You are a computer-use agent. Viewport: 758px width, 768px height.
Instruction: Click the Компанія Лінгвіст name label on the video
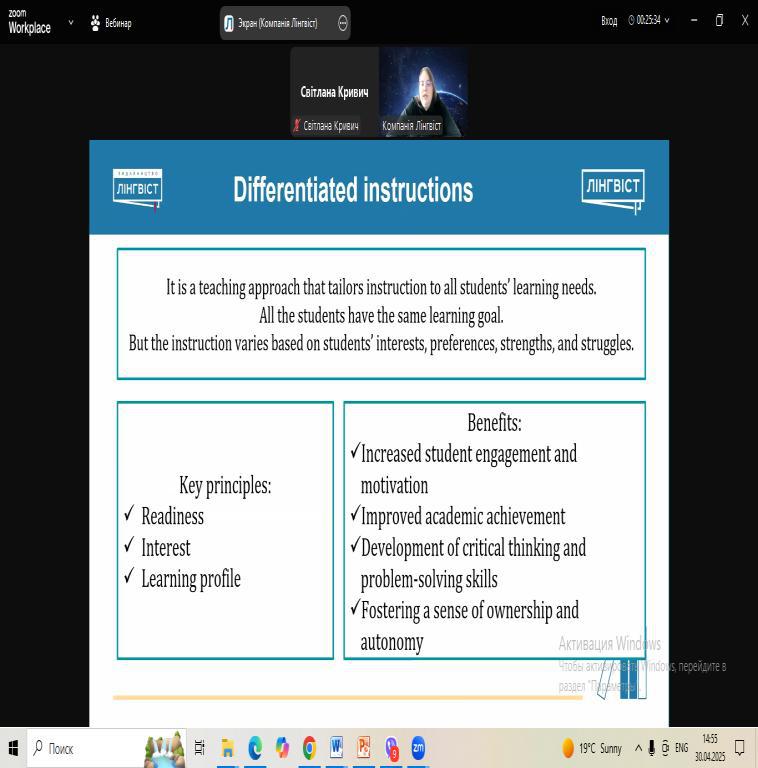tap(411, 126)
